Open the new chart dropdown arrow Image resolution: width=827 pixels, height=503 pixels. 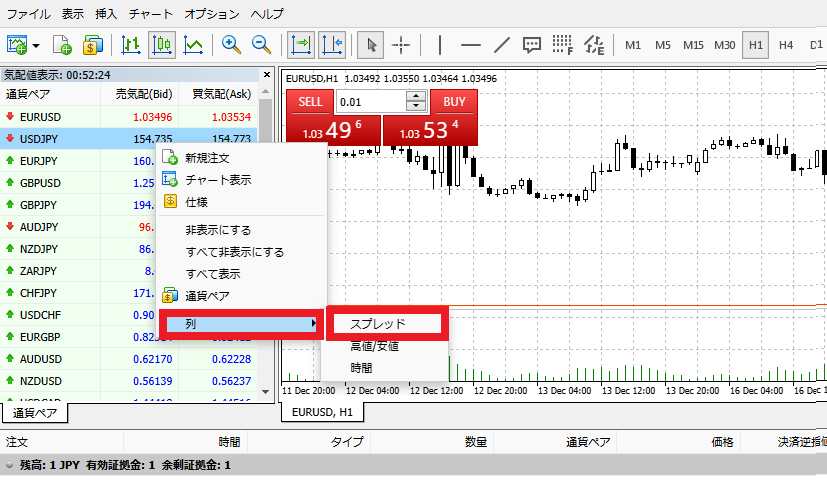[37, 45]
